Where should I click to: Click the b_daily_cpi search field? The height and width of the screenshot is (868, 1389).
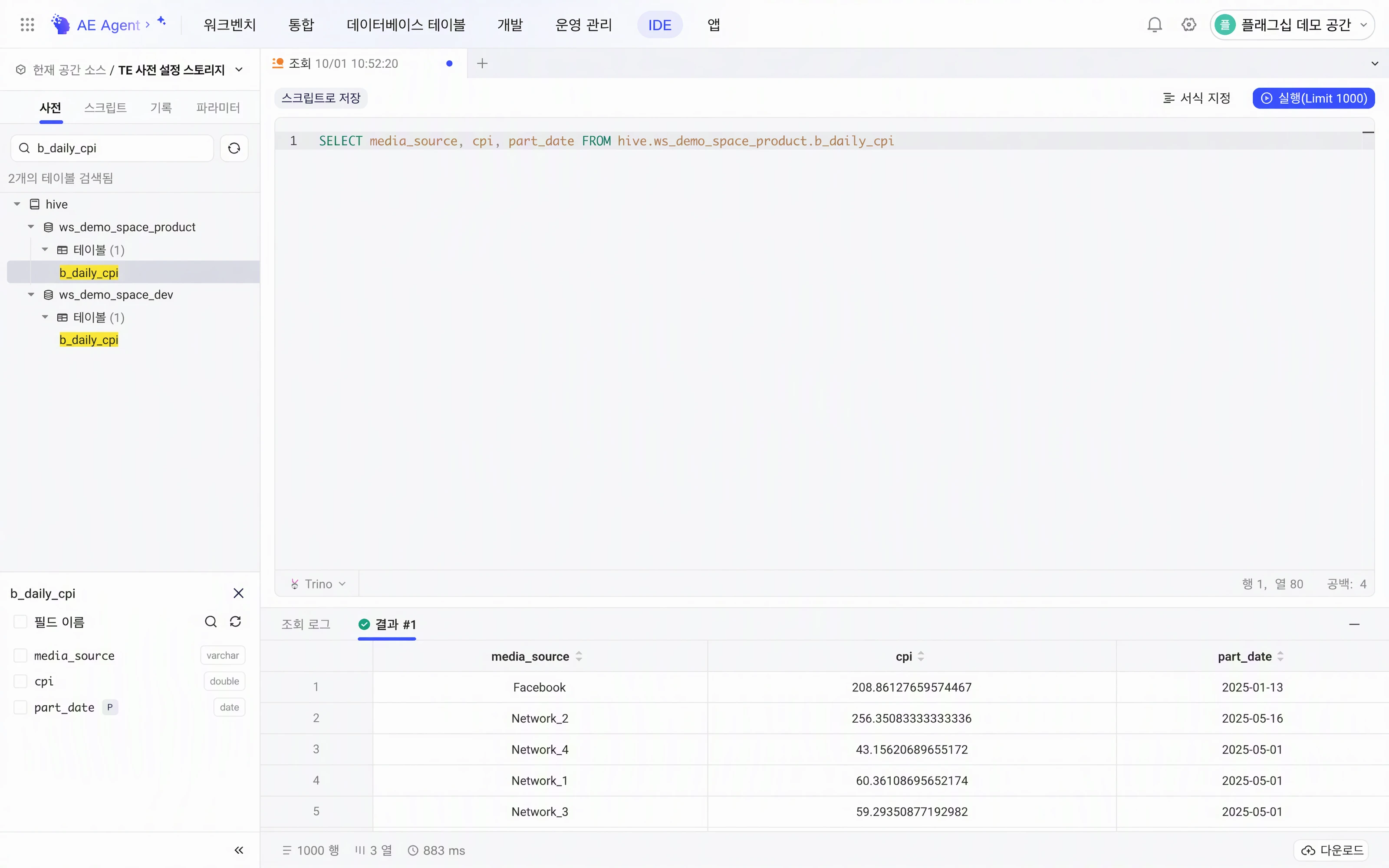(x=112, y=148)
